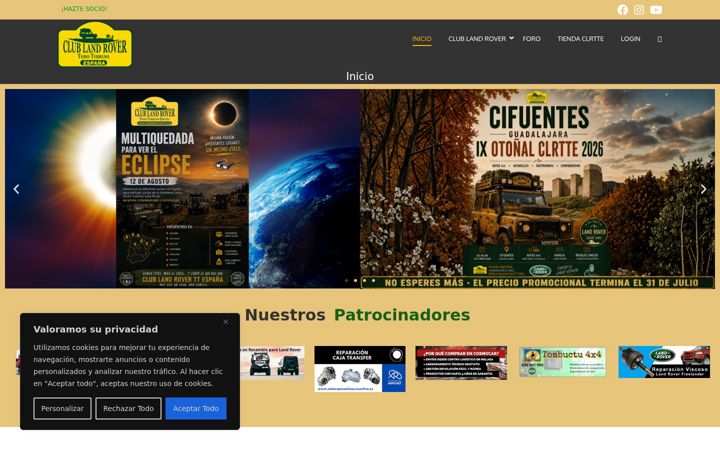
Task: Open the LOGIN menu item
Action: tap(630, 39)
